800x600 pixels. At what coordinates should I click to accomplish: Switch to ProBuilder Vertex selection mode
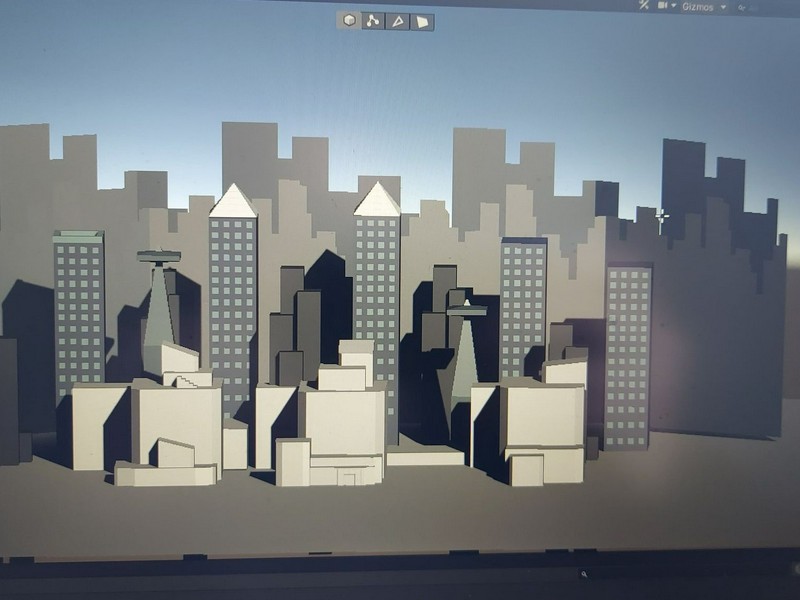pos(371,18)
